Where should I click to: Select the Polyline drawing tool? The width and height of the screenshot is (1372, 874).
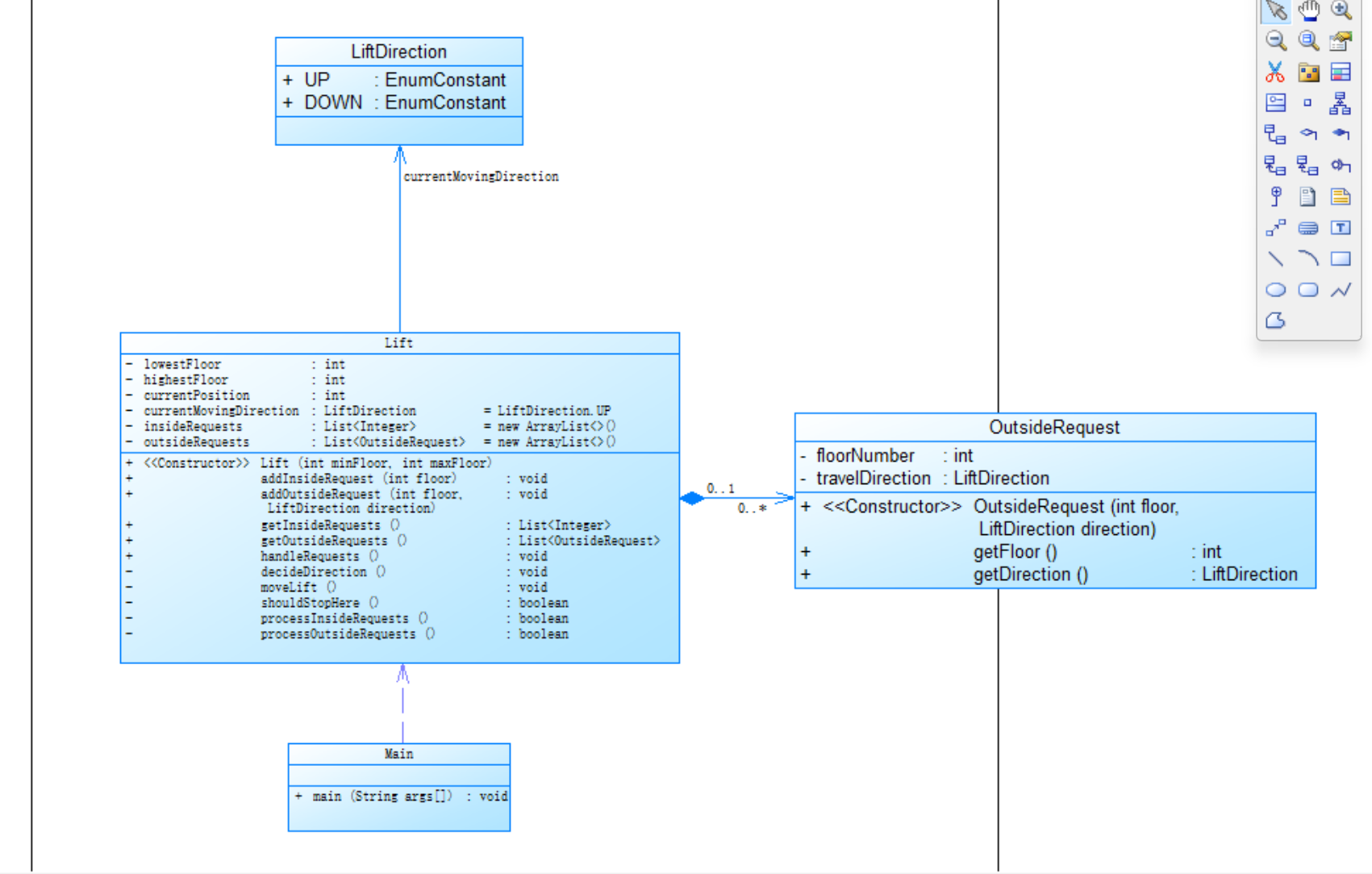[1341, 290]
